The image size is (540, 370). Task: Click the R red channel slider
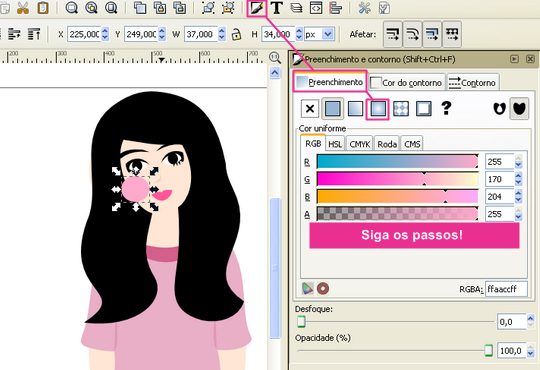(x=397, y=161)
